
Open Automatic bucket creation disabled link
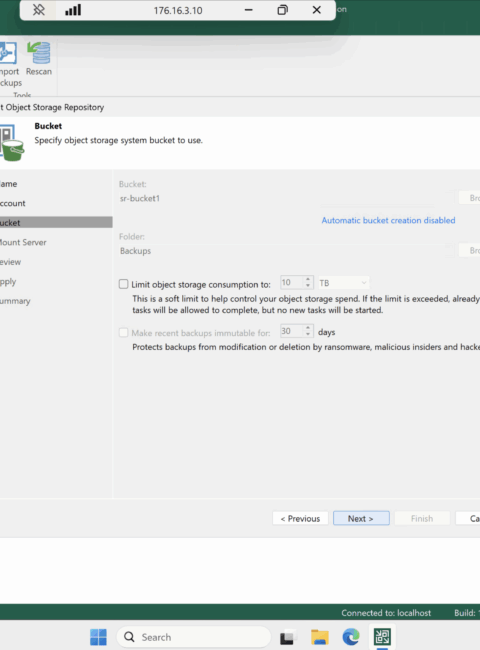pos(388,220)
